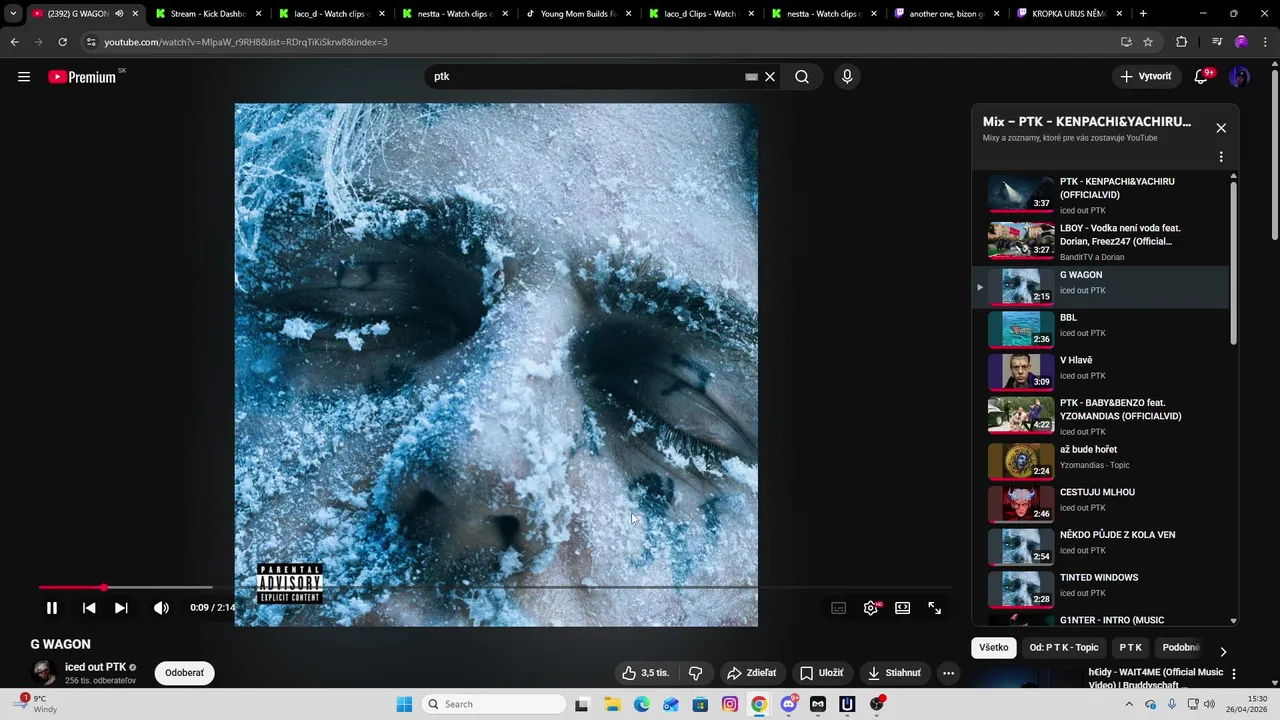This screenshot has height=720, width=1280.
Task: Open more actions three-dot menu under video
Action: (x=949, y=673)
